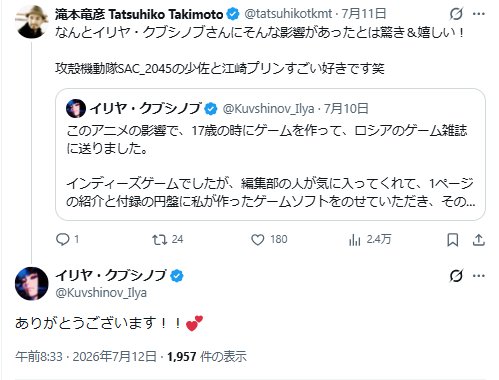Click the Grok icon on Kuvshinov's reply
499x380 pixels.
tap(456, 276)
